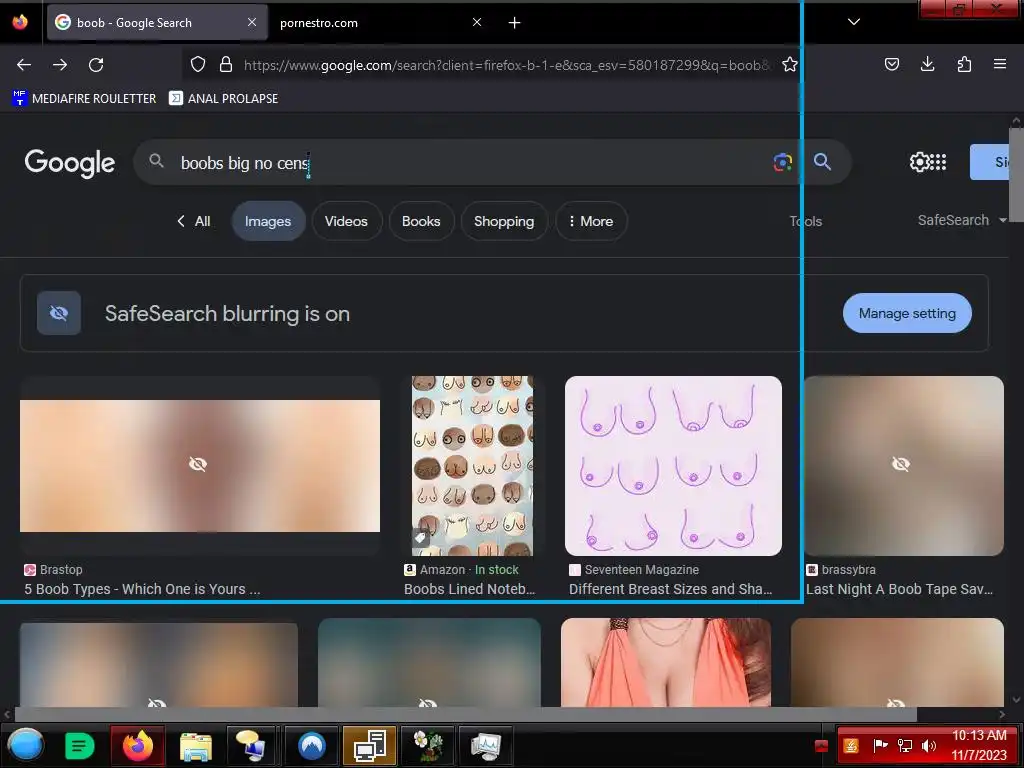Open the green notes app in taskbar
Image resolution: width=1024 pixels, height=768 pixels.
(80, 746)
